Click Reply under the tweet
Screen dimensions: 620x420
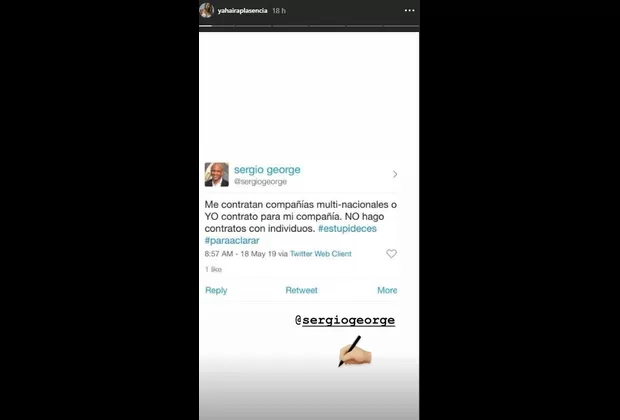pyautogui.click(x=216, y=290)
